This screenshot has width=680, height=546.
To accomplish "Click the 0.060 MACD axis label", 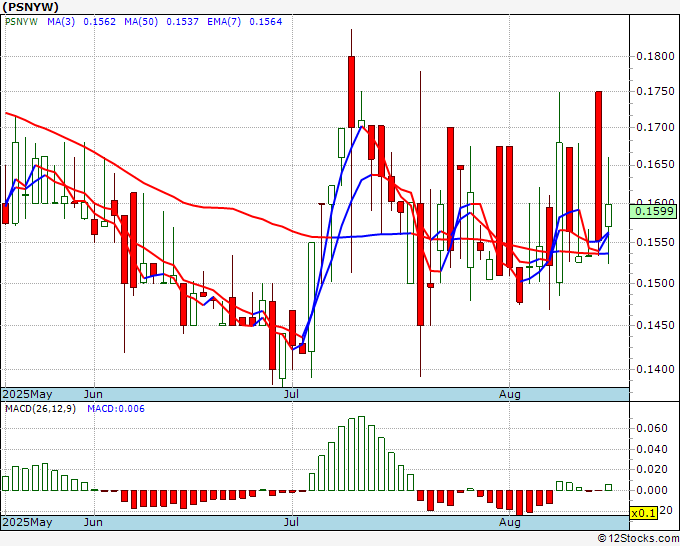I will [x=652, y=428].
